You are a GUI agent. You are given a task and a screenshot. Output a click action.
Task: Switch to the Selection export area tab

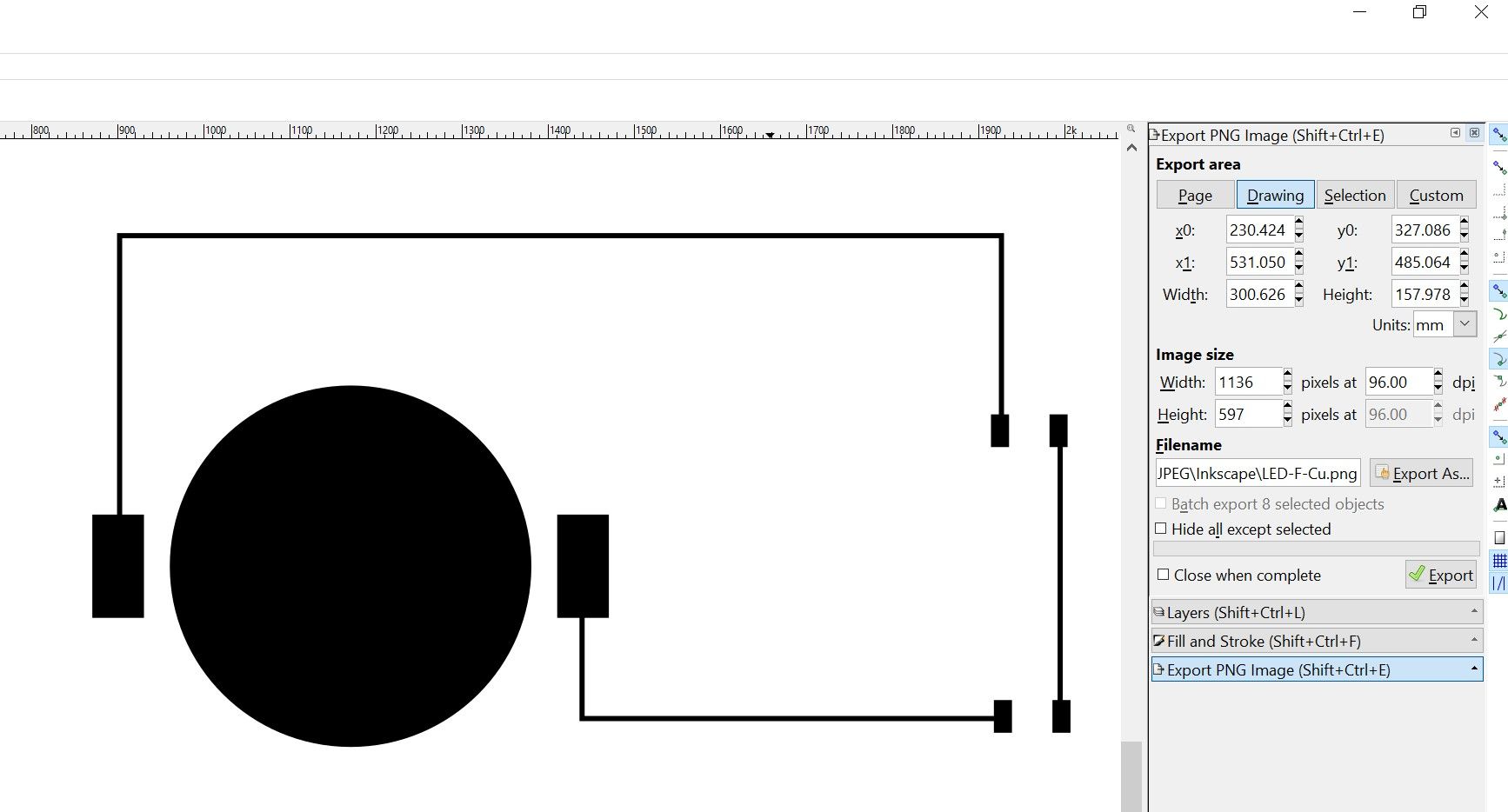pos(1355,195)
